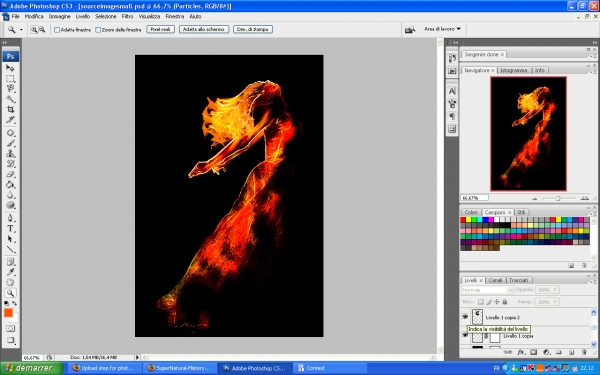Viewport: 600px width, 375px height.
Task: Select the Pen tool
Action: 10,218
